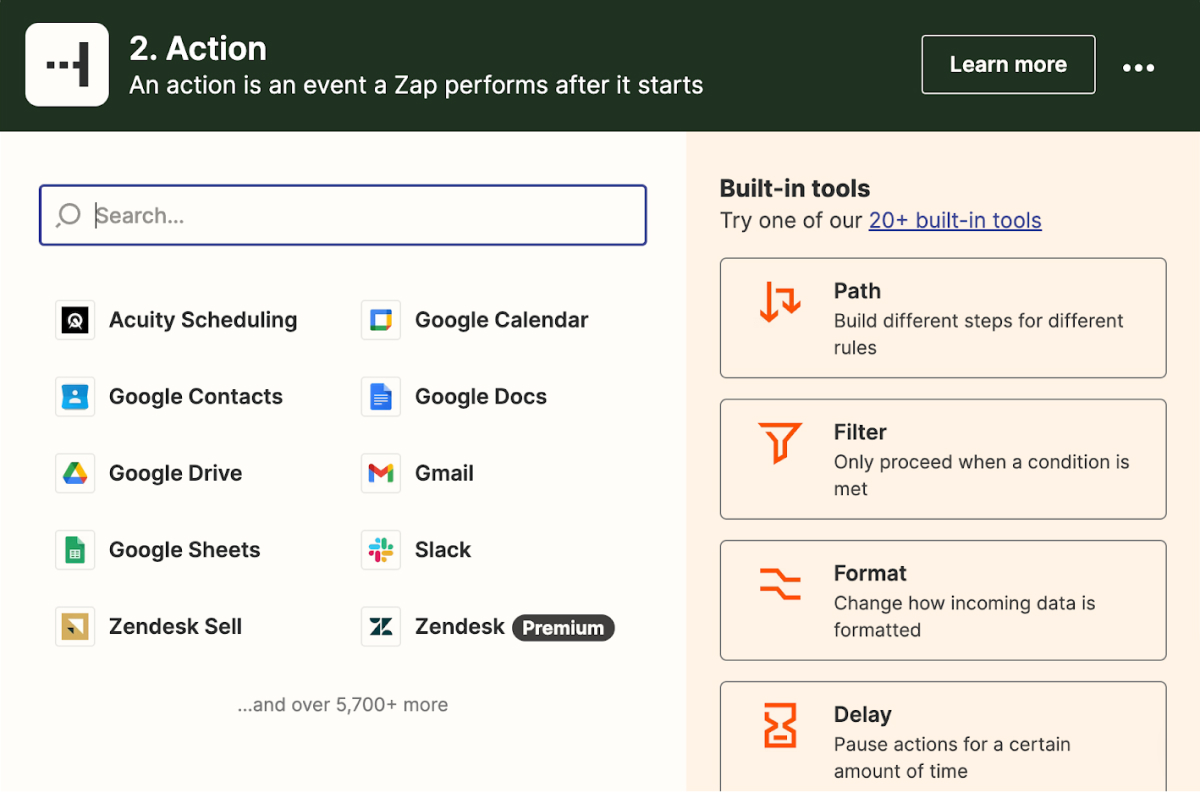Image resolution: width=1200 pixels, height=792 pixels.
Task: Click the Google Contacts label
Action: point(196,397)
